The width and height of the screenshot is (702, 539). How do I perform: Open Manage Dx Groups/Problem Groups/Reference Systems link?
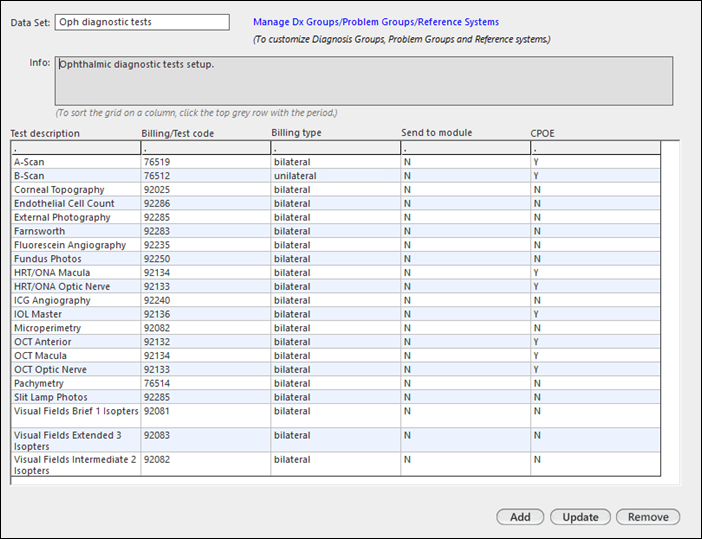(376, 22)
